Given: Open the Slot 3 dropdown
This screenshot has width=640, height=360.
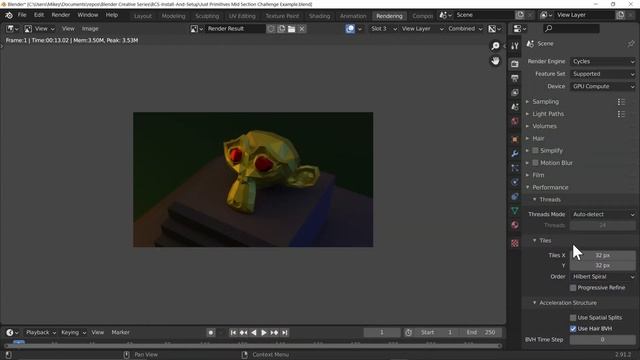Looking at the screenshot, I should (383, 29).
